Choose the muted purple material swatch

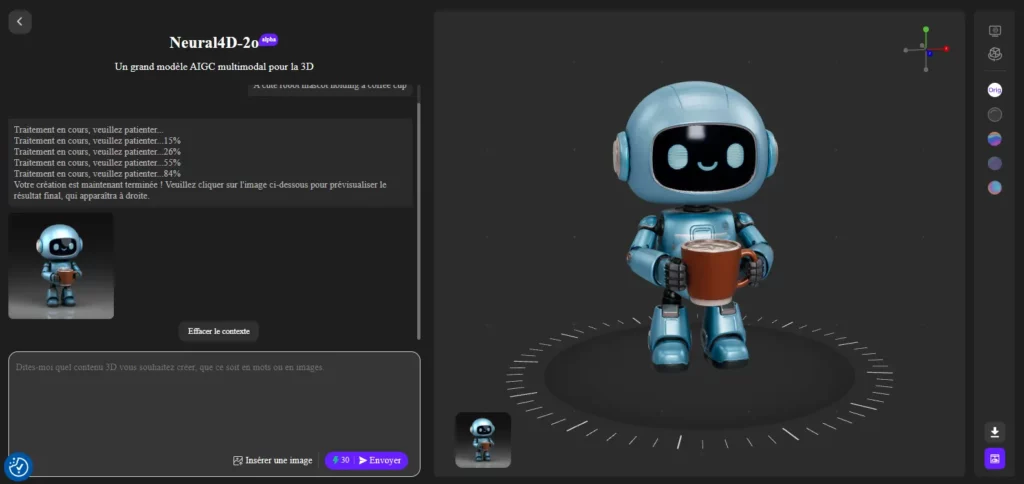pyautogui.click(x=995, y=163)
